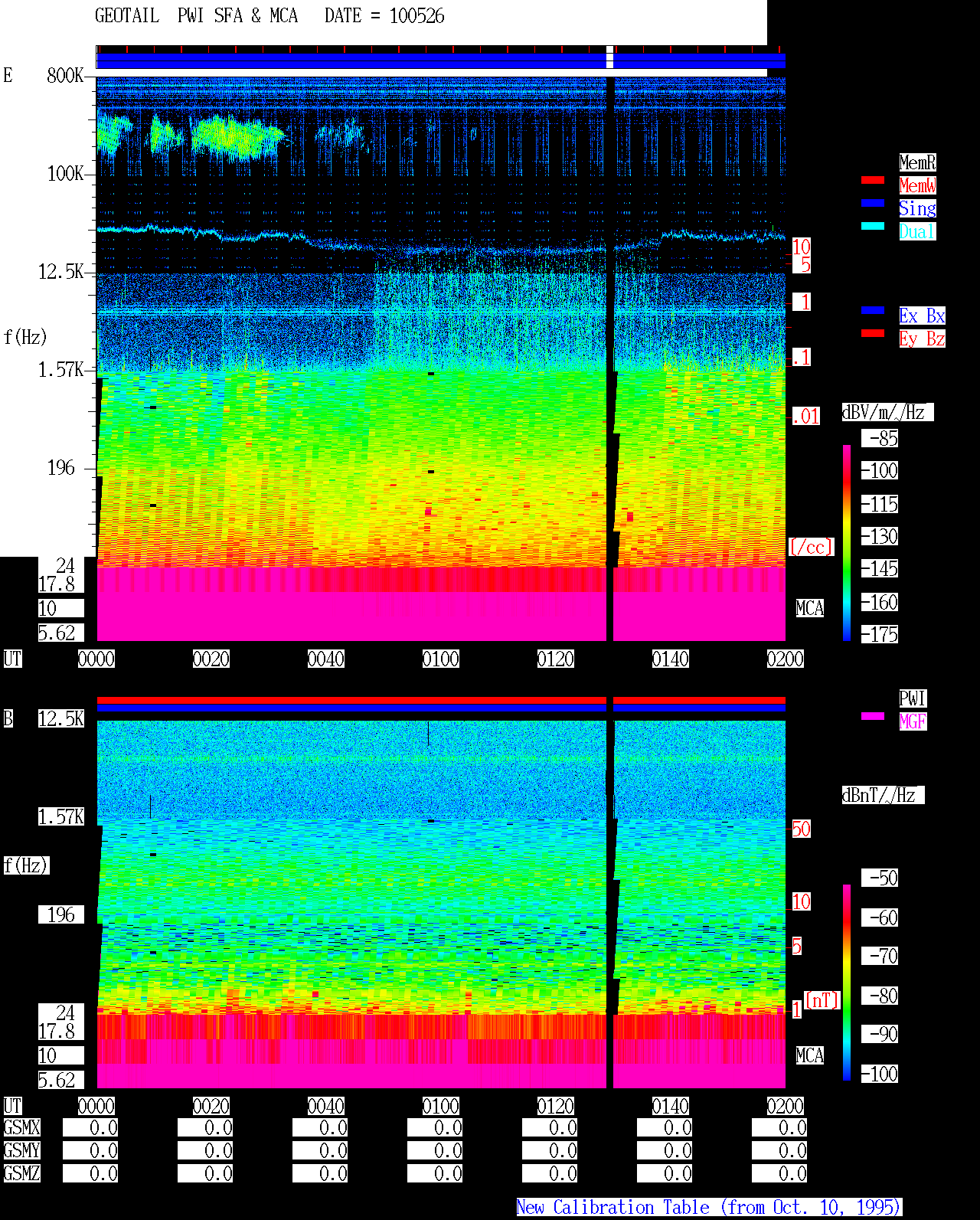Select the PWI legend label
The width and height of the screenshot is (980, 1220).
pos(913,698)
